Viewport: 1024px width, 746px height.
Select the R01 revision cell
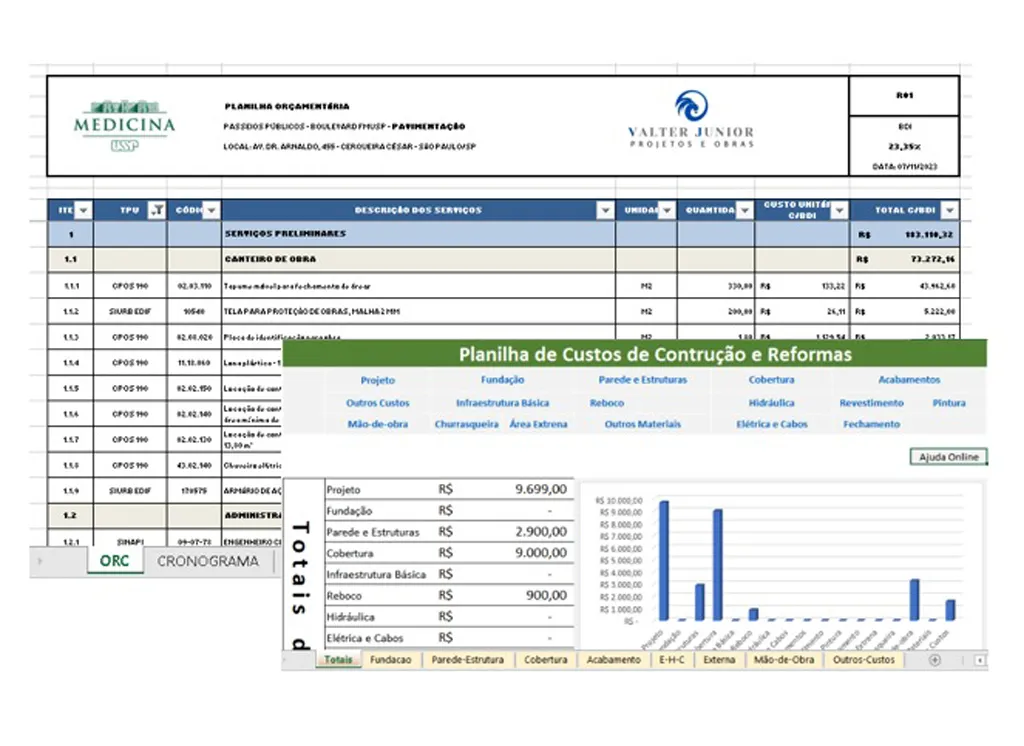point(904,96)
